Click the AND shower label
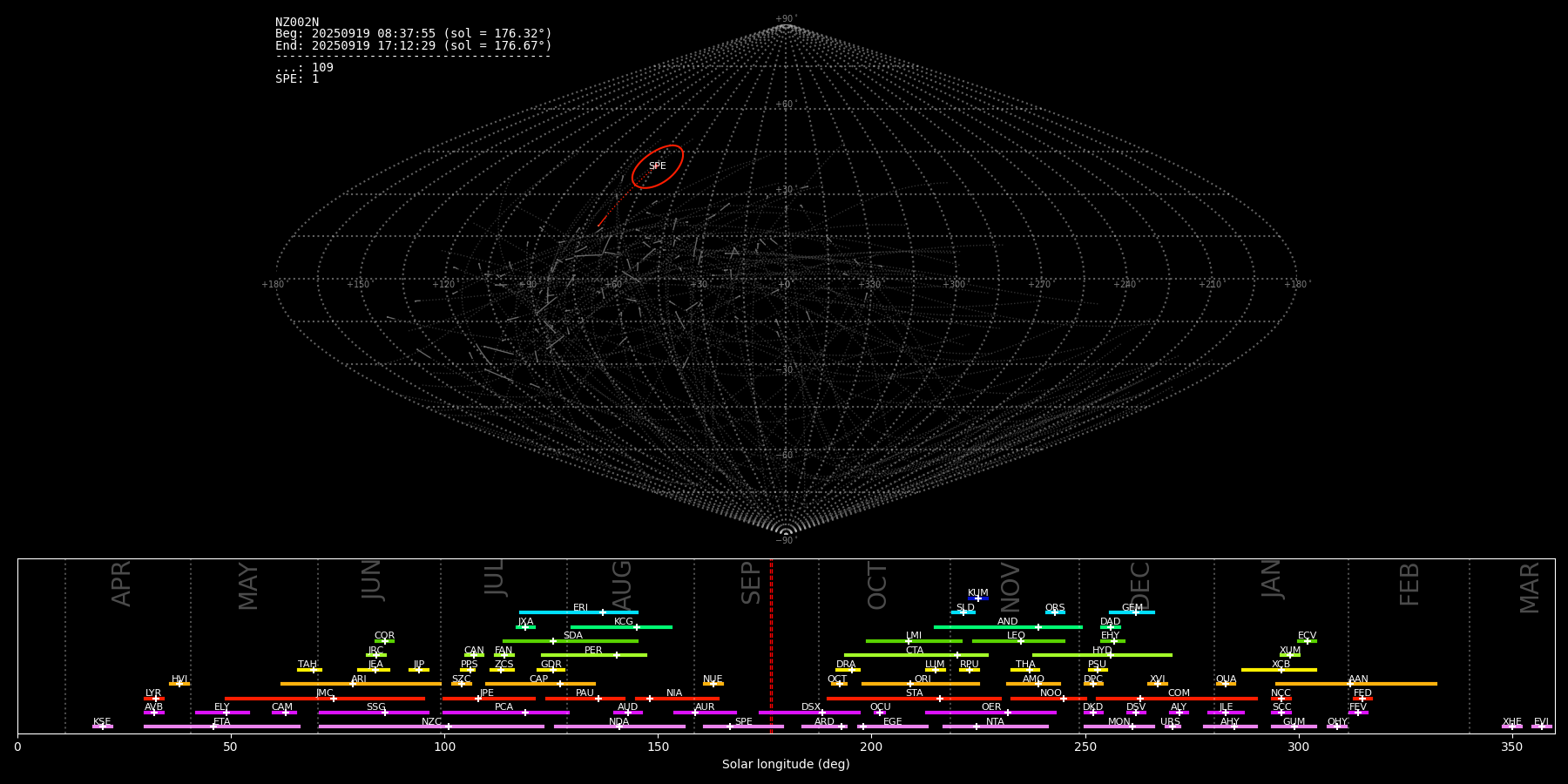The image size is (1568, 784). point(1008,622)
